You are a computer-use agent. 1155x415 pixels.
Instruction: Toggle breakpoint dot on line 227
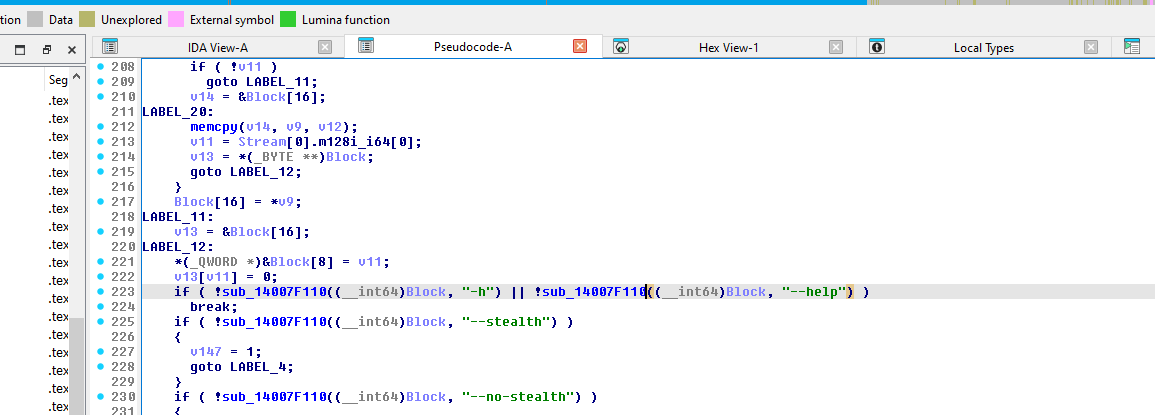101,352
